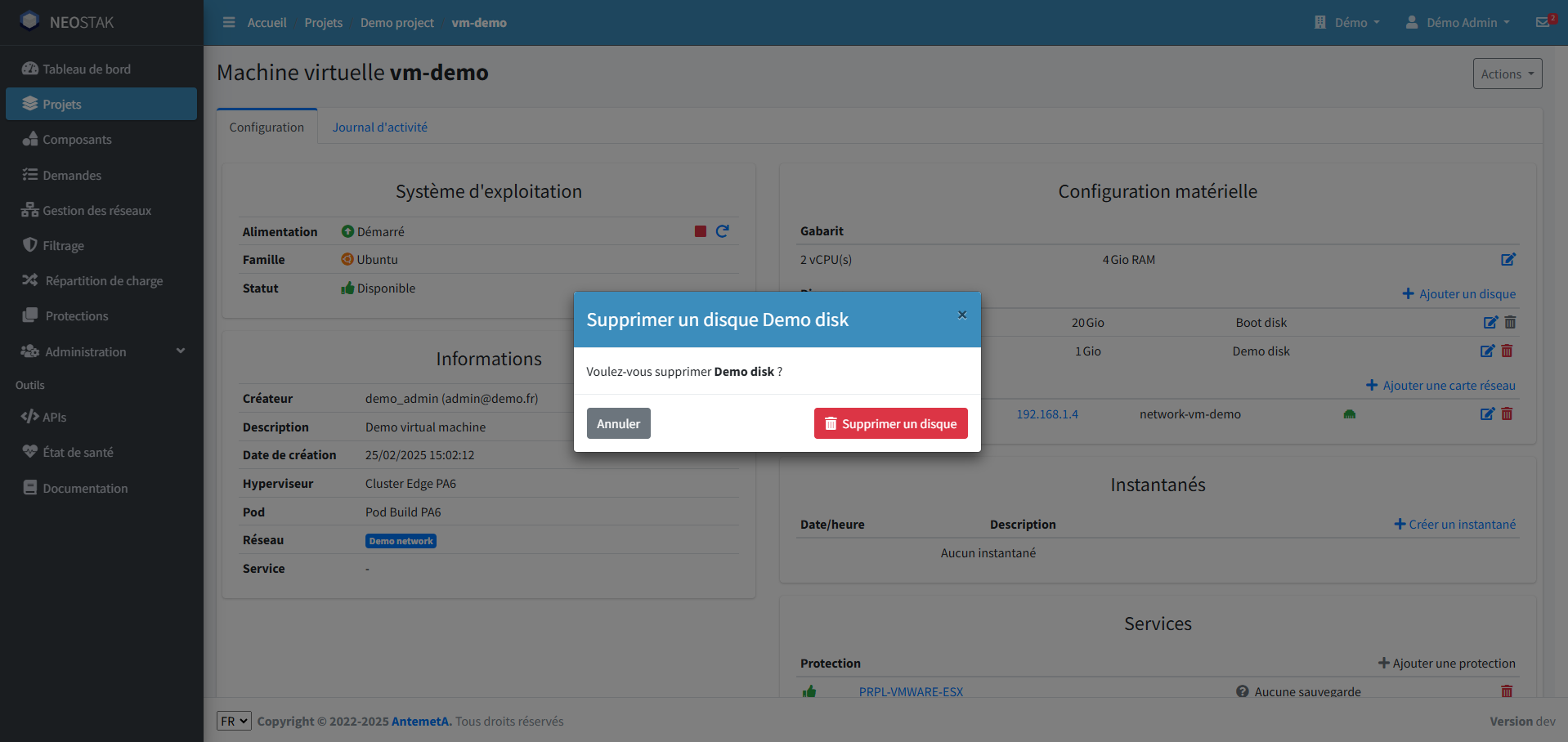Switch to the Journal d'activité tab

point(379,127)
